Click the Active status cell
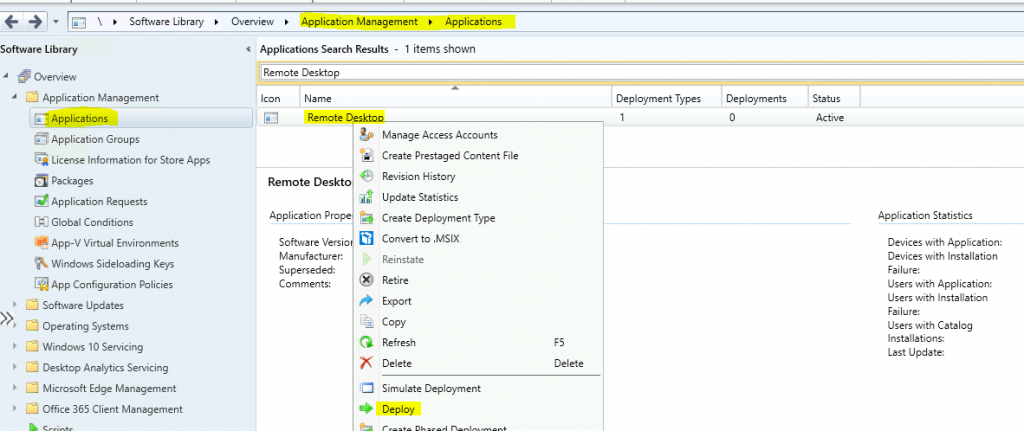 pyautogui.click(x=829, y=118)
